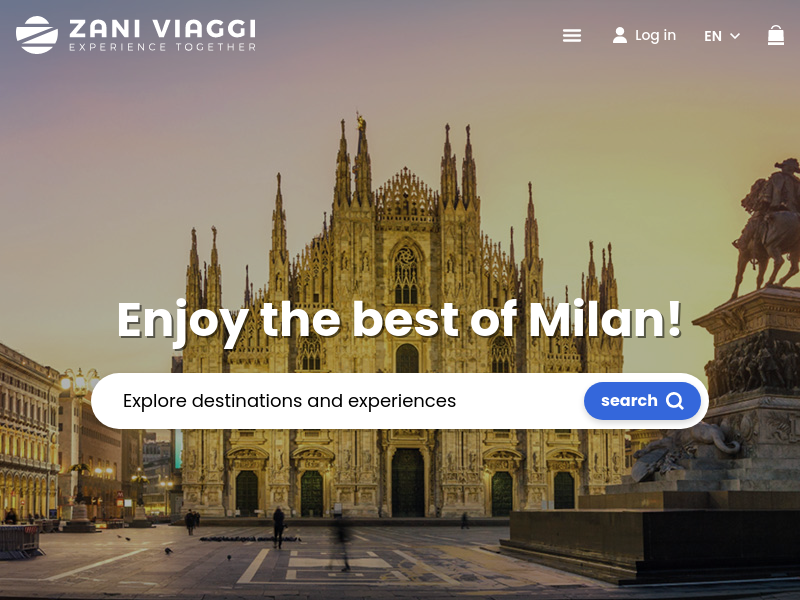The height and width of the screenshot is (600, 800).
Task: Open the hamburger navigation menu
Action: [x=572, y=36]
